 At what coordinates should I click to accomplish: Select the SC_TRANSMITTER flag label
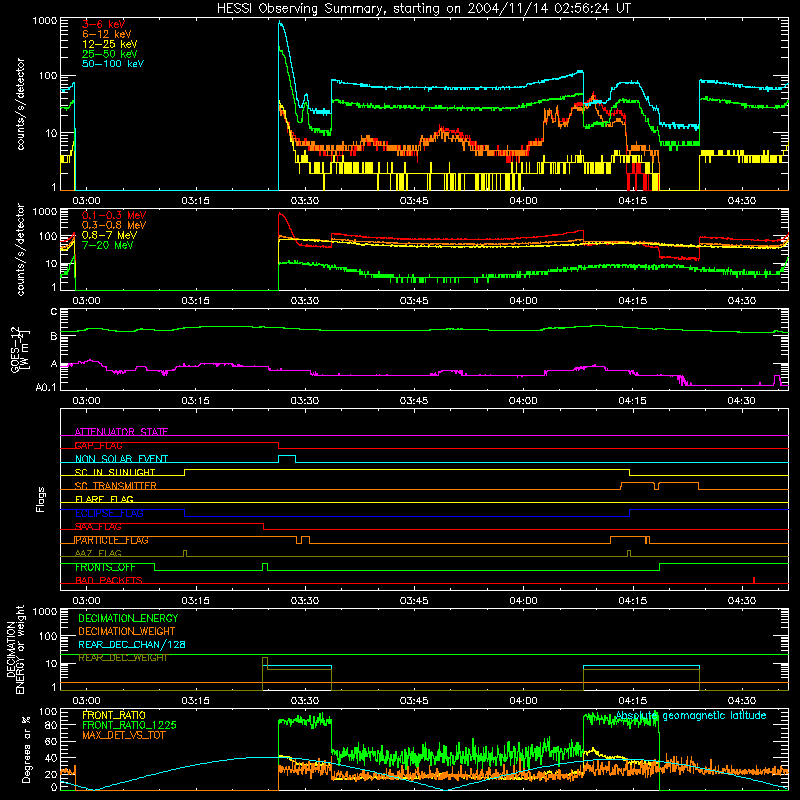(x=115, y=486)
